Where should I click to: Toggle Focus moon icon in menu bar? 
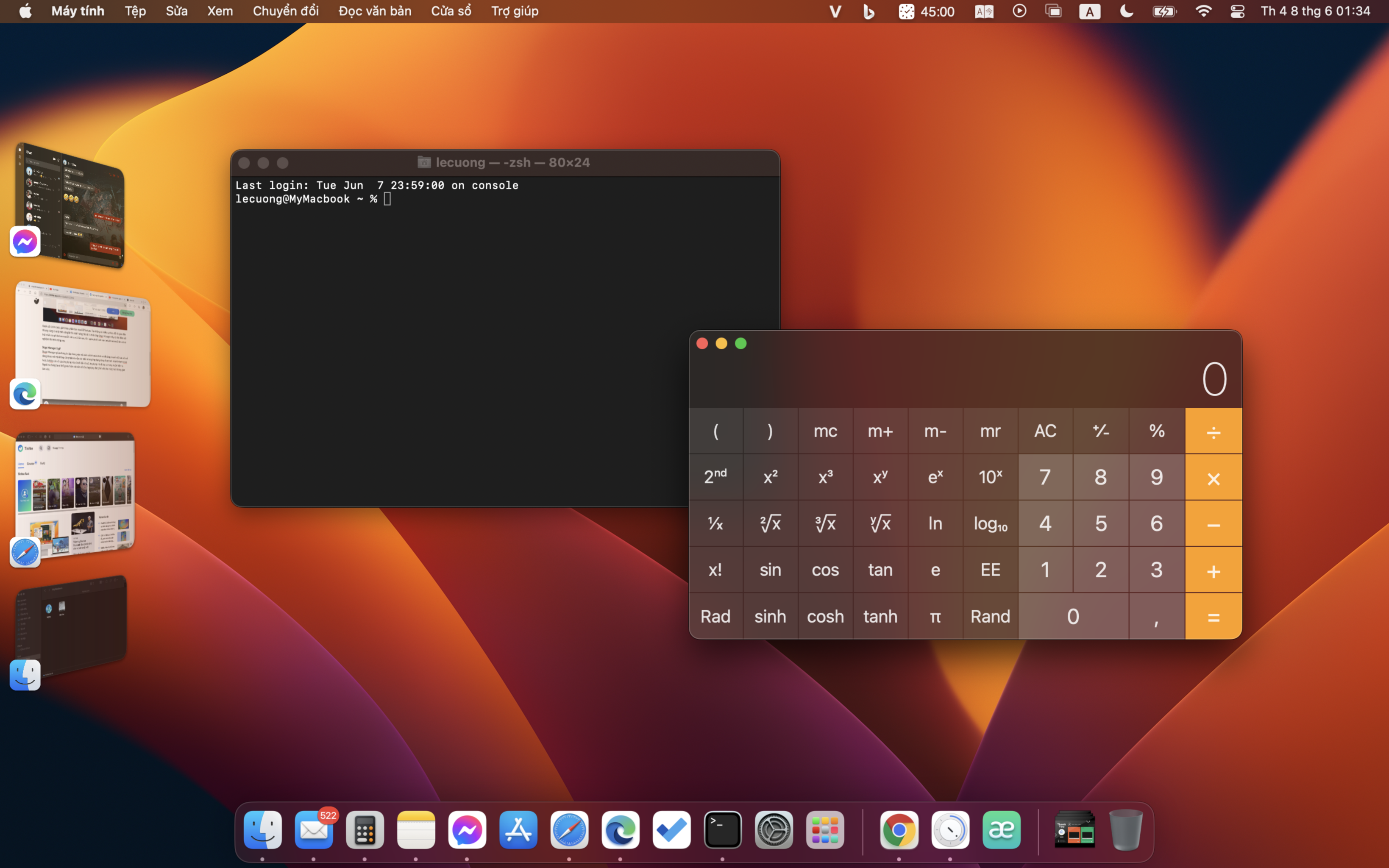coord(1126,11)
